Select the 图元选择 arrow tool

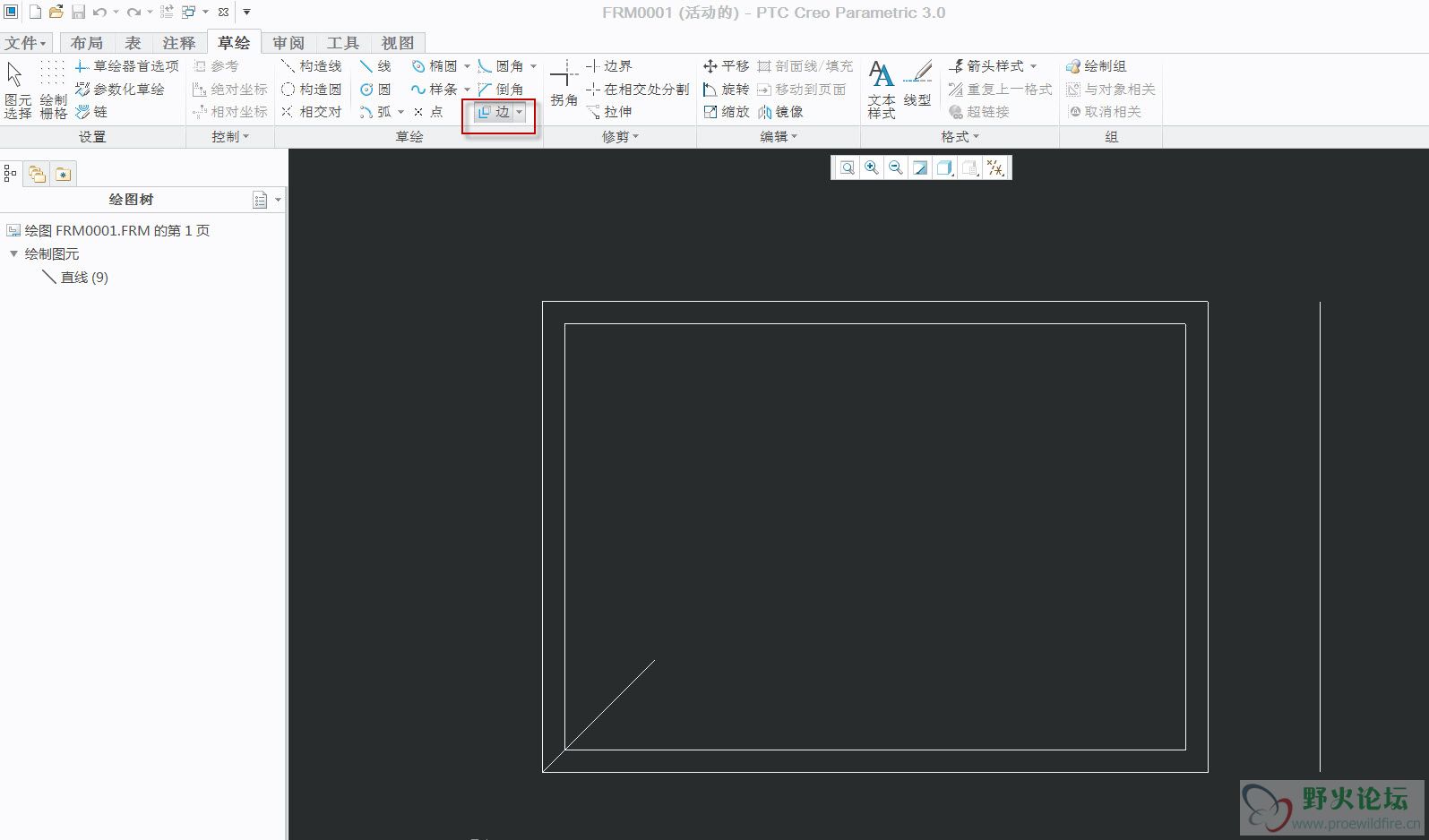click(17, 90)
